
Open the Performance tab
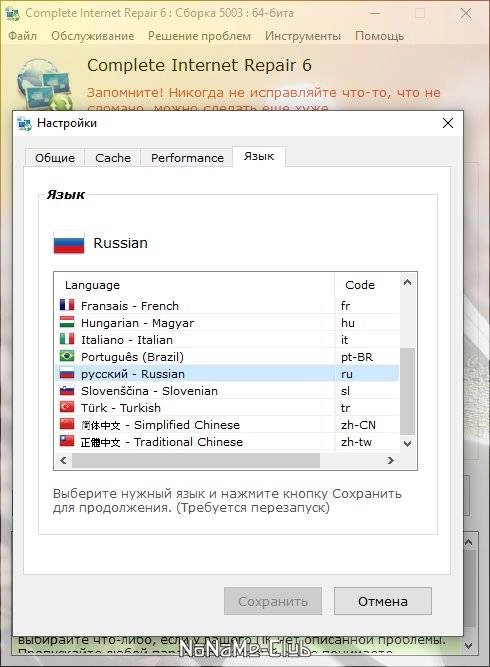[187, 158]
